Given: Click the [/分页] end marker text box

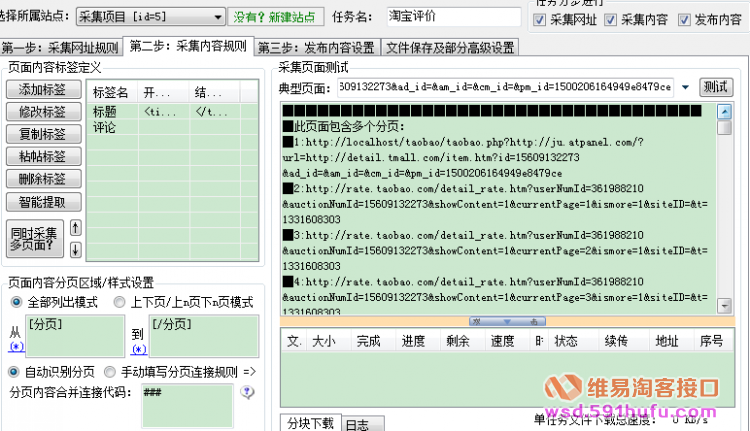Looking at the screenshot, I should click(x=204, y=336).
